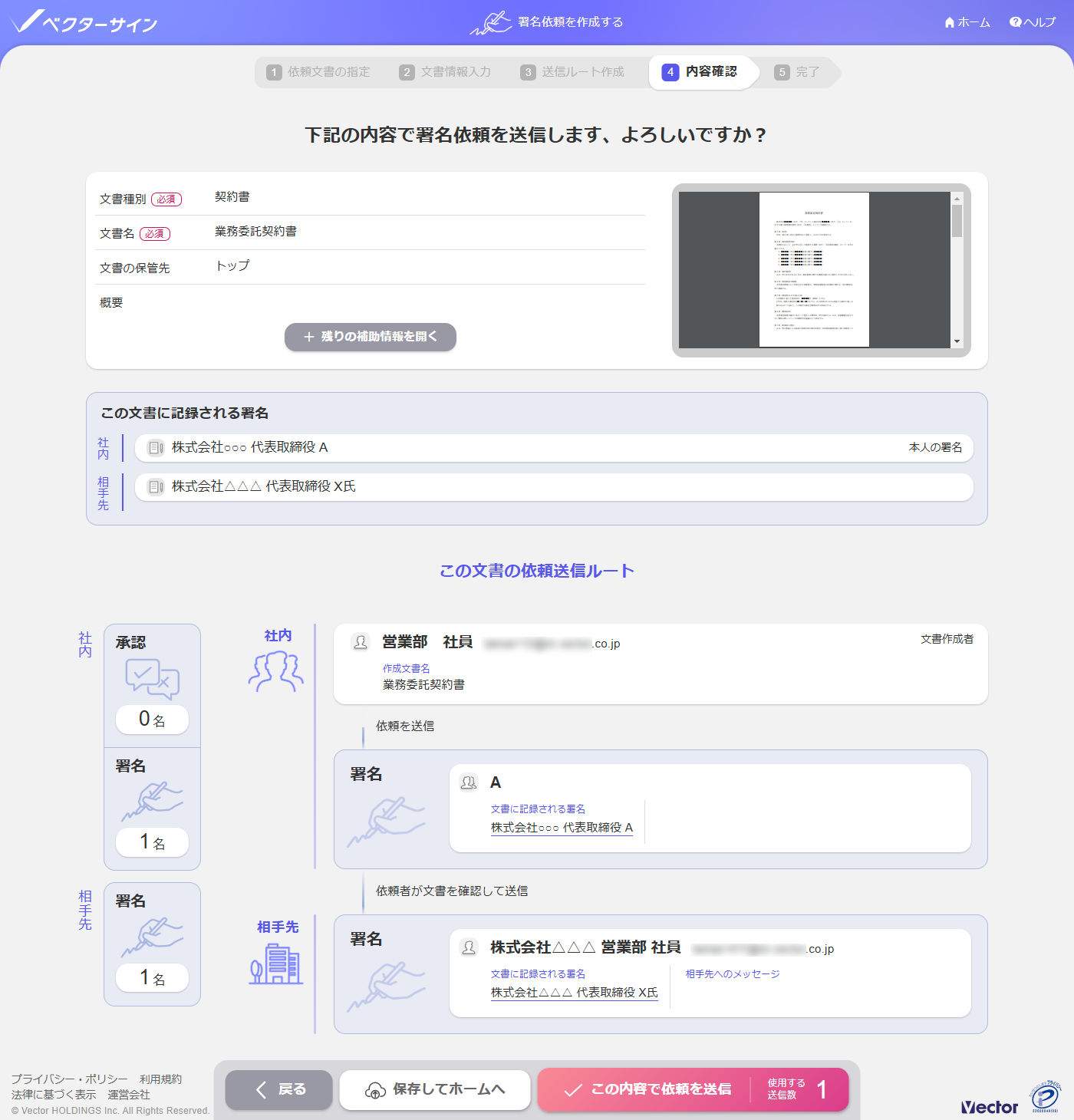This screenshot has width=1074, height=1120.
Task: Click the 戻る button
Action: [x=279, y=1090]
